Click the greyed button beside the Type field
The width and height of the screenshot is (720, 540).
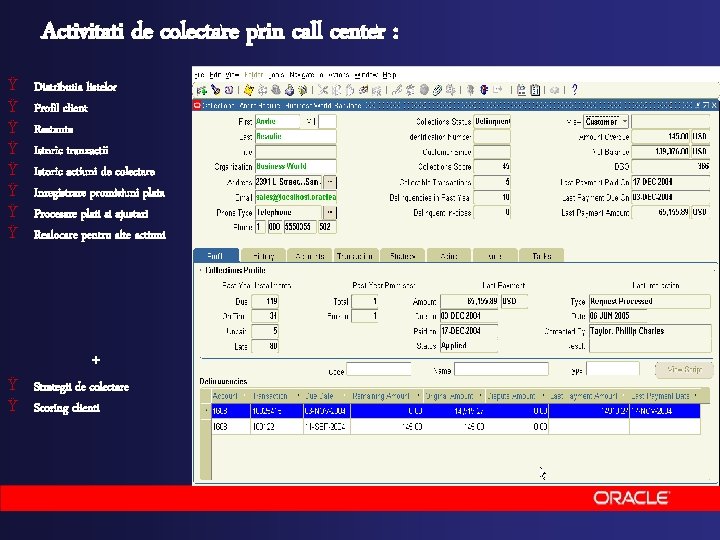point(684,370)
